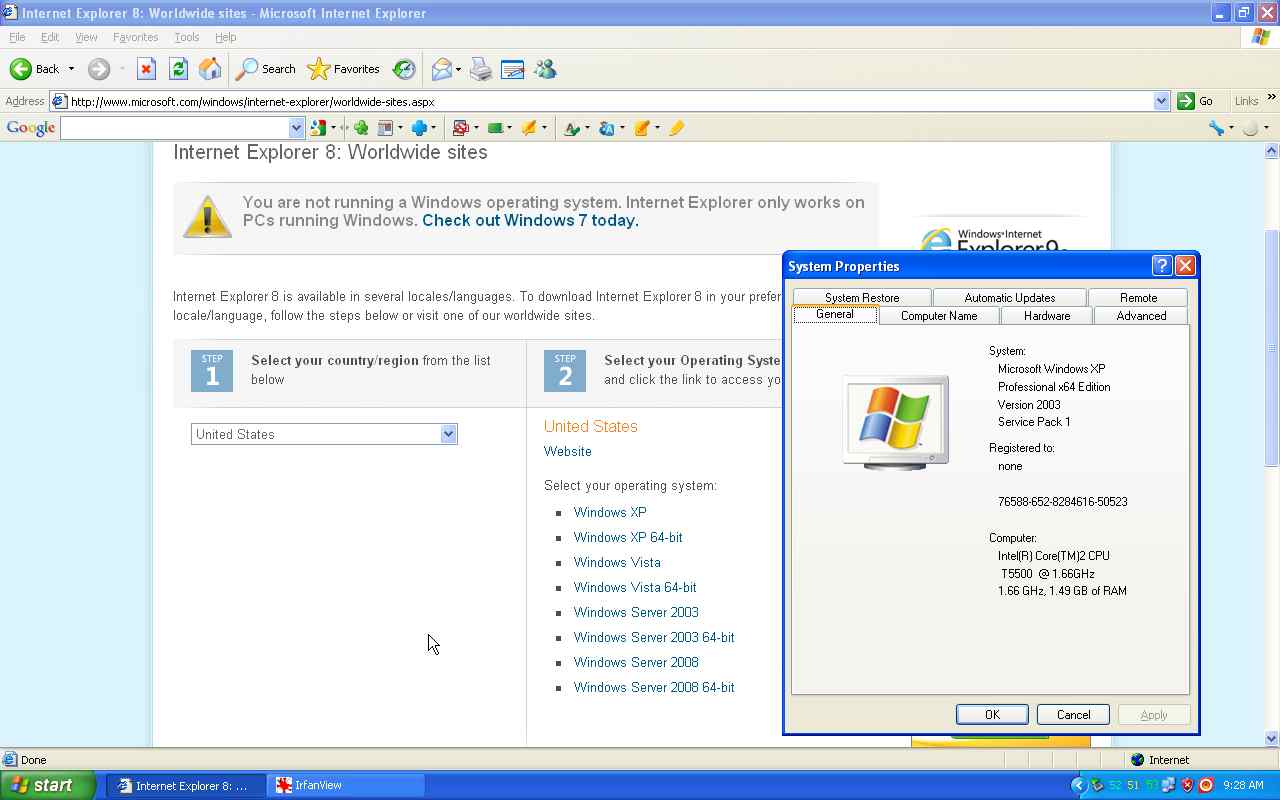Switch to the Advanced tab
This screenshot has width=1280, height=800.
click(x=1141, y=316)
